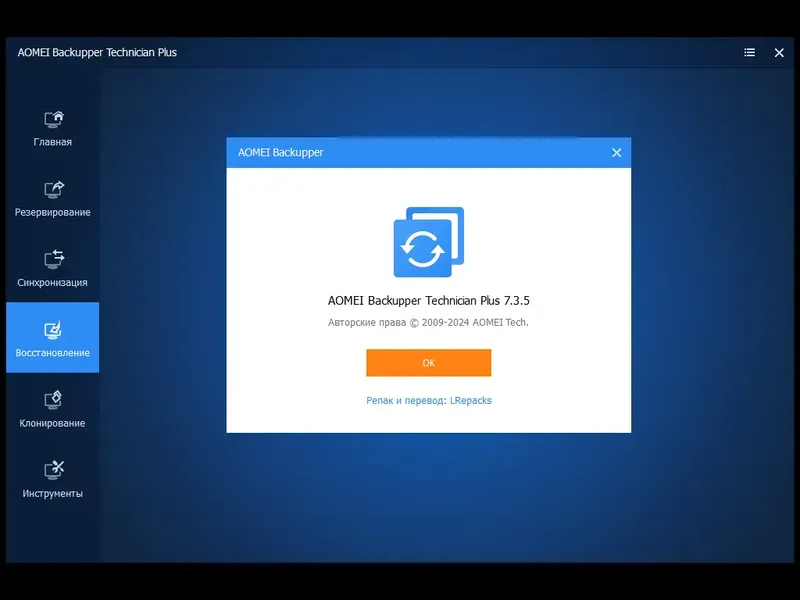The image size is (800, 600).
Task: Switch to the Инструменты section
Action: tap(53, 492)
